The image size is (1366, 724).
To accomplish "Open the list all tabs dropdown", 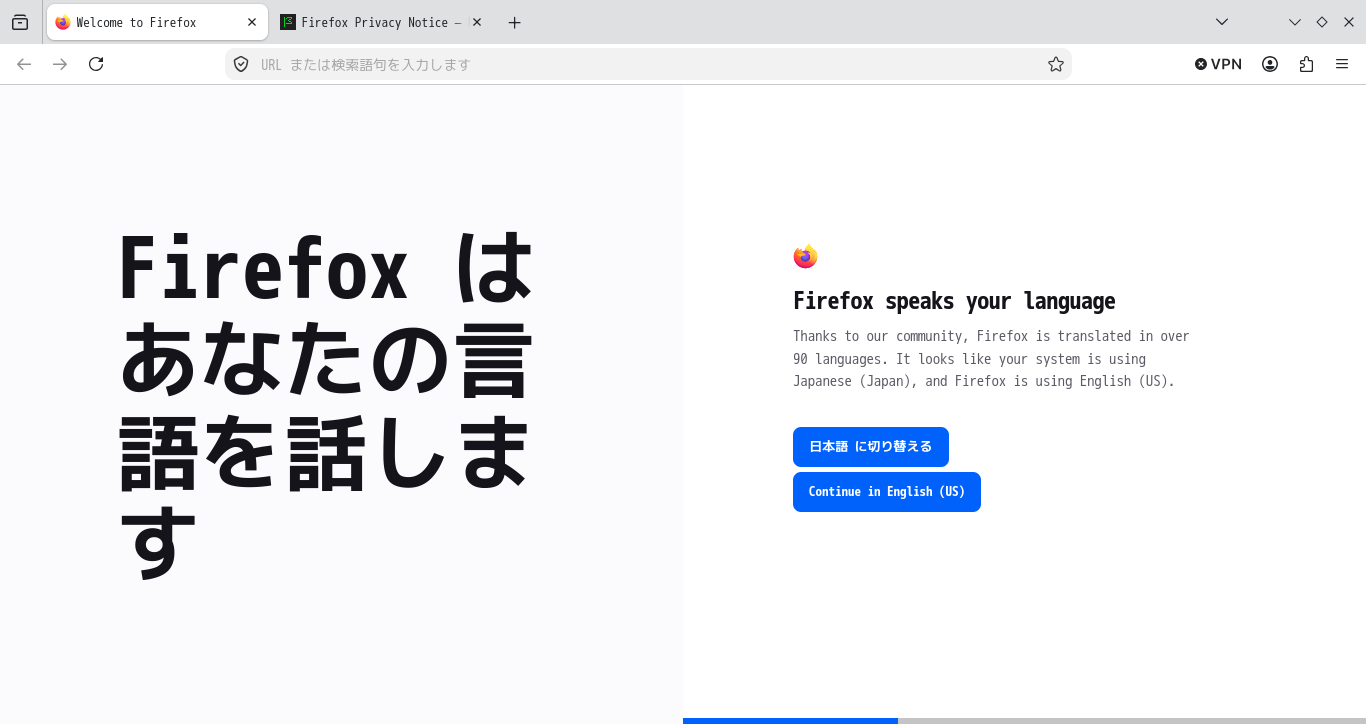I will point(1221,22).
